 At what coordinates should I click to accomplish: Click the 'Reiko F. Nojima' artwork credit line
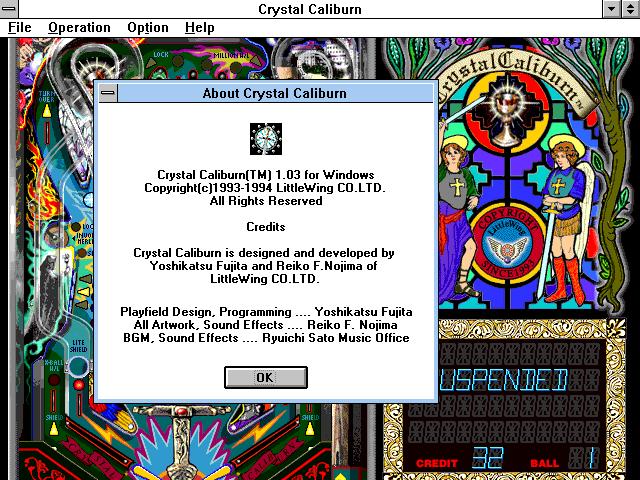tap(266, 325)
